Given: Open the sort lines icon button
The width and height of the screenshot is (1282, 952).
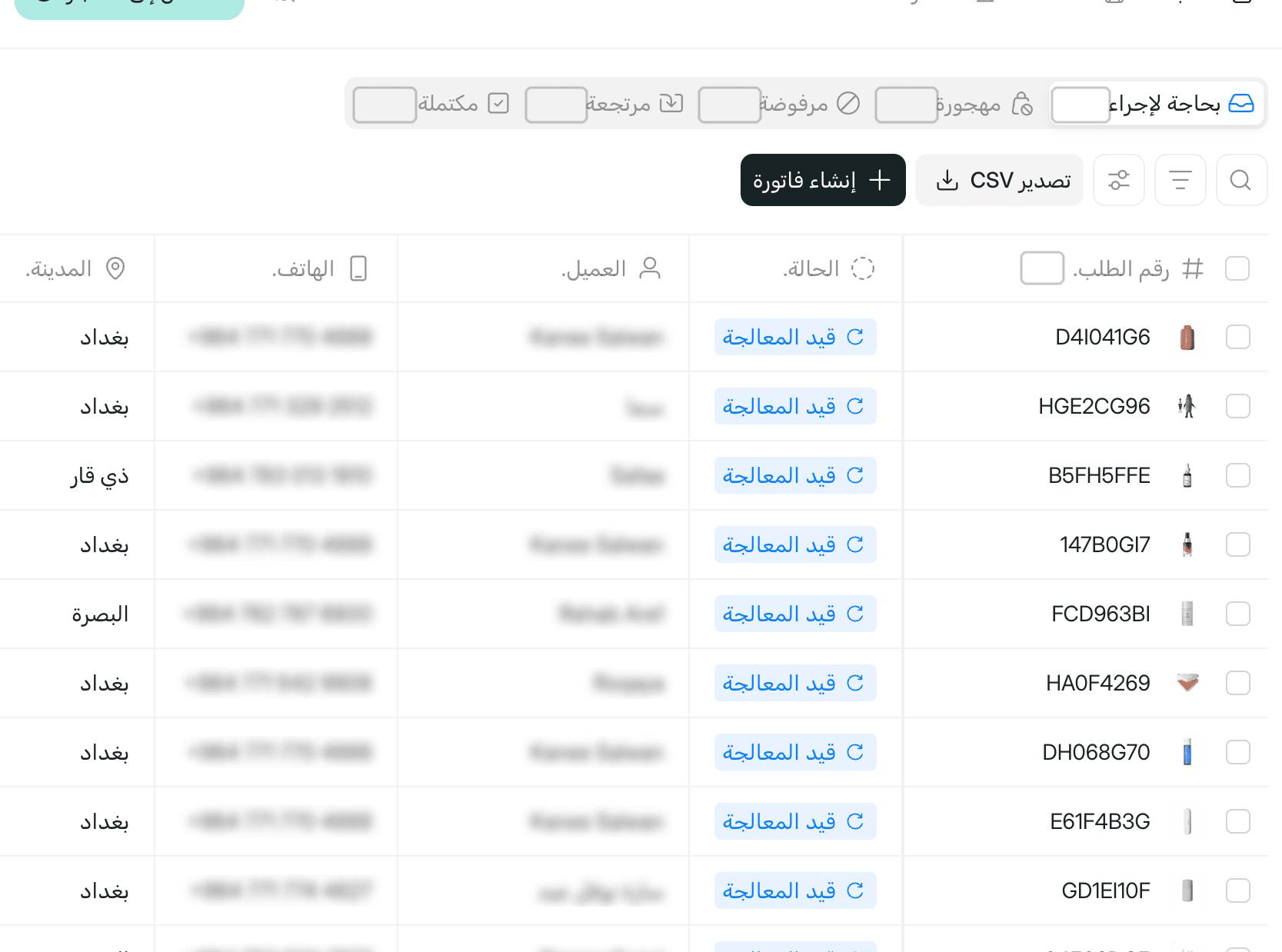Looking at the screenshot, I should tap(1180, 180).
